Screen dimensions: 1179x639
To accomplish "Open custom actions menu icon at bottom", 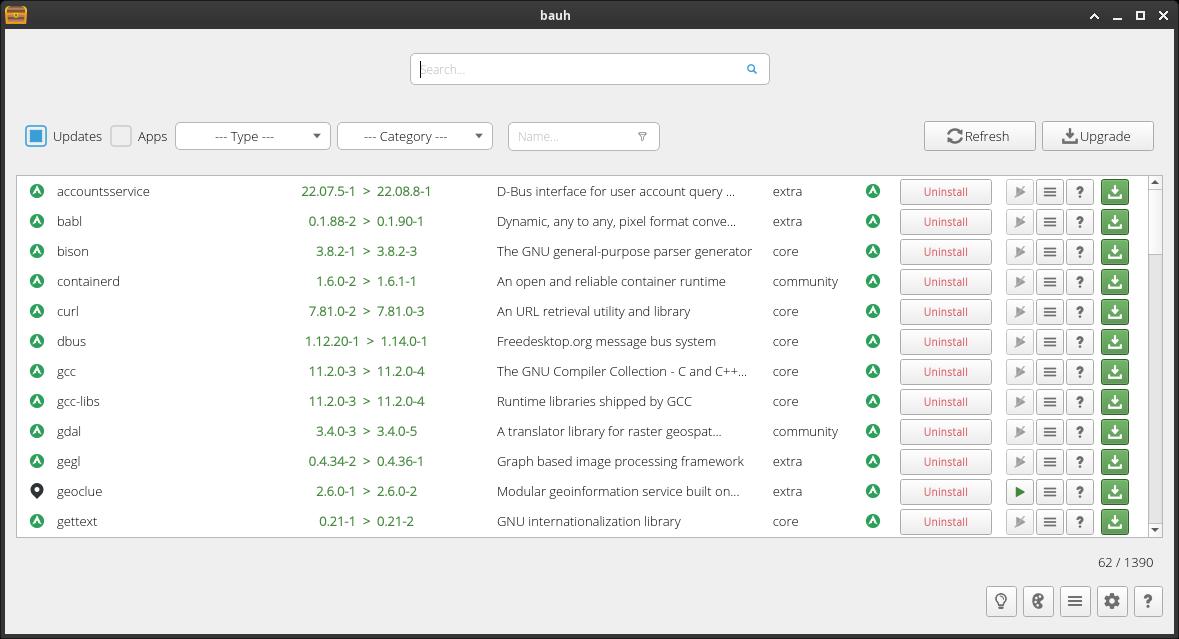I will [x=1075, y=601].
